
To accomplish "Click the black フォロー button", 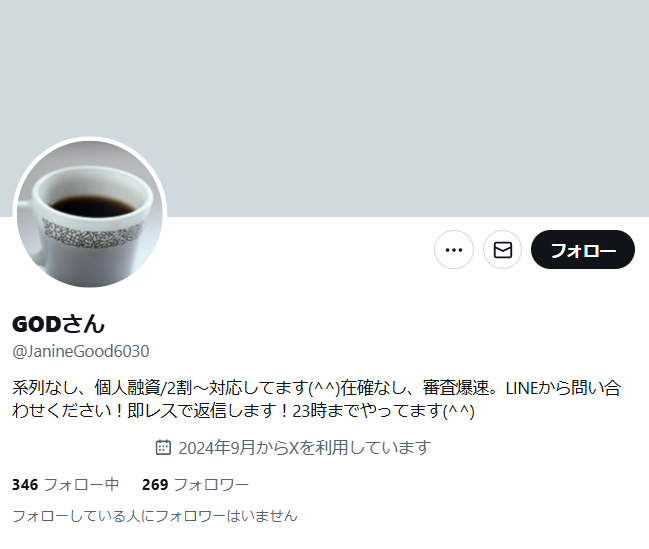I will pyautogui.click(x=583, y=250).
